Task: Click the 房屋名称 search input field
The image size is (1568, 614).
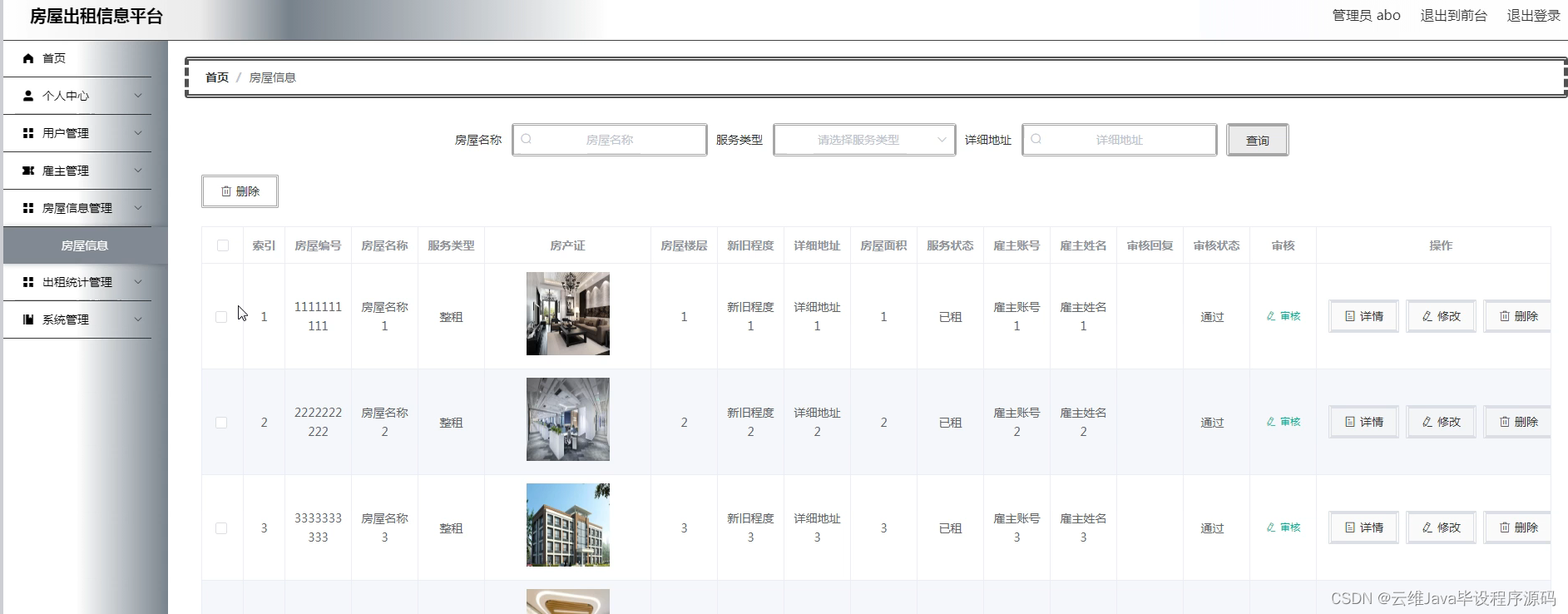Action: (x=610, y=140)
